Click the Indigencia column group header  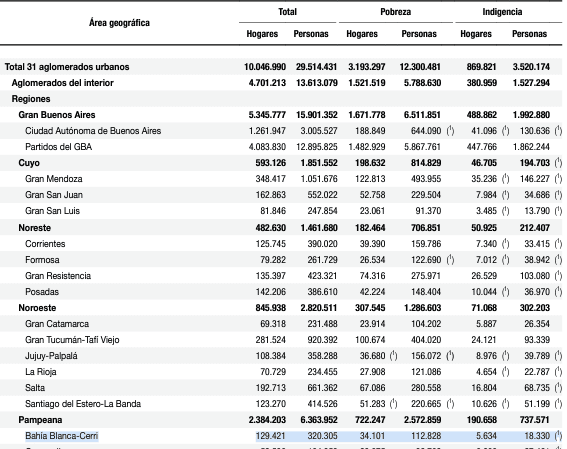pos(502,12)
